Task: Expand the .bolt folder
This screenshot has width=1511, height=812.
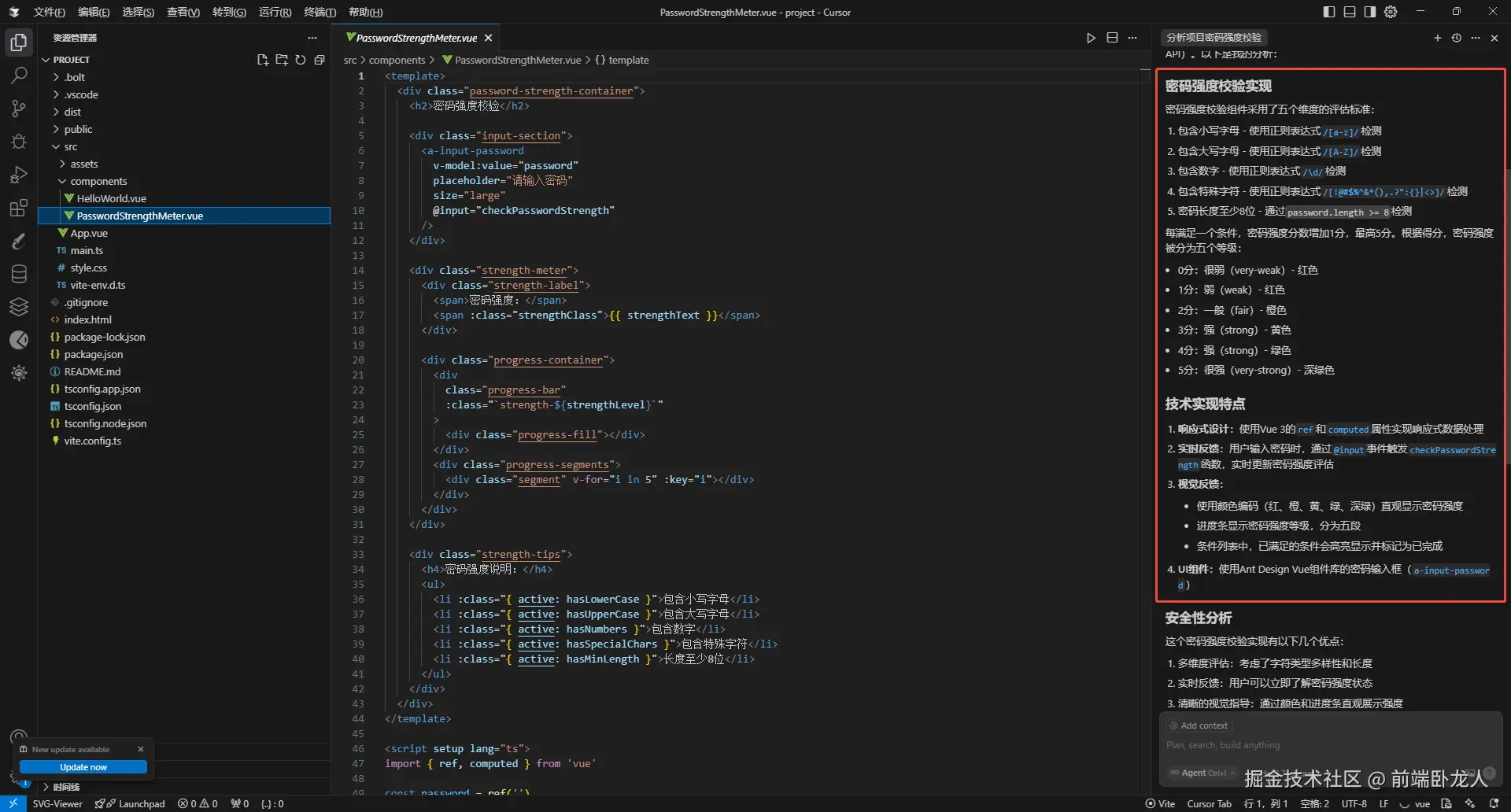Action: pos(184,77)
